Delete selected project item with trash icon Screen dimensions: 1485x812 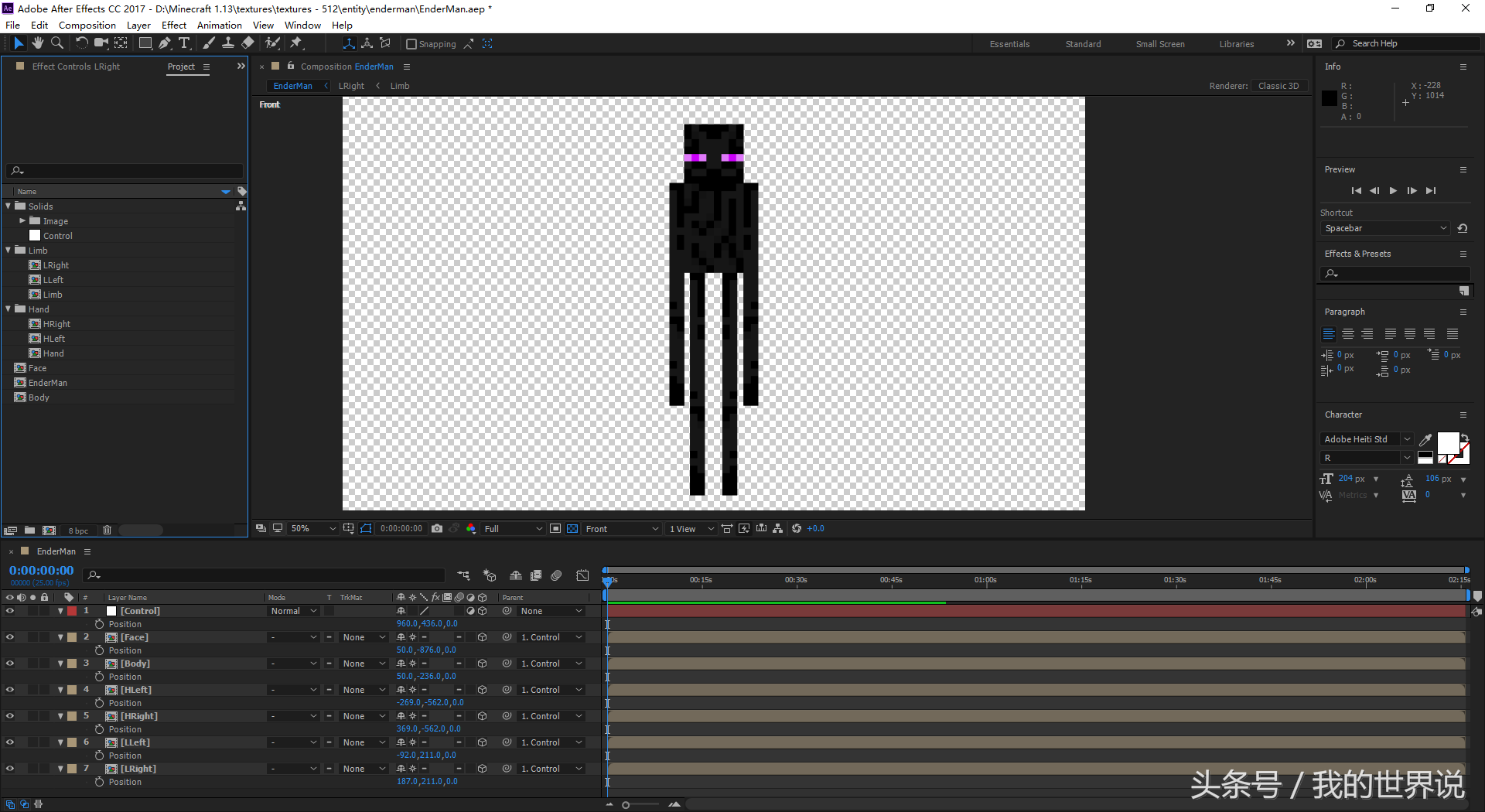(108, 530)
